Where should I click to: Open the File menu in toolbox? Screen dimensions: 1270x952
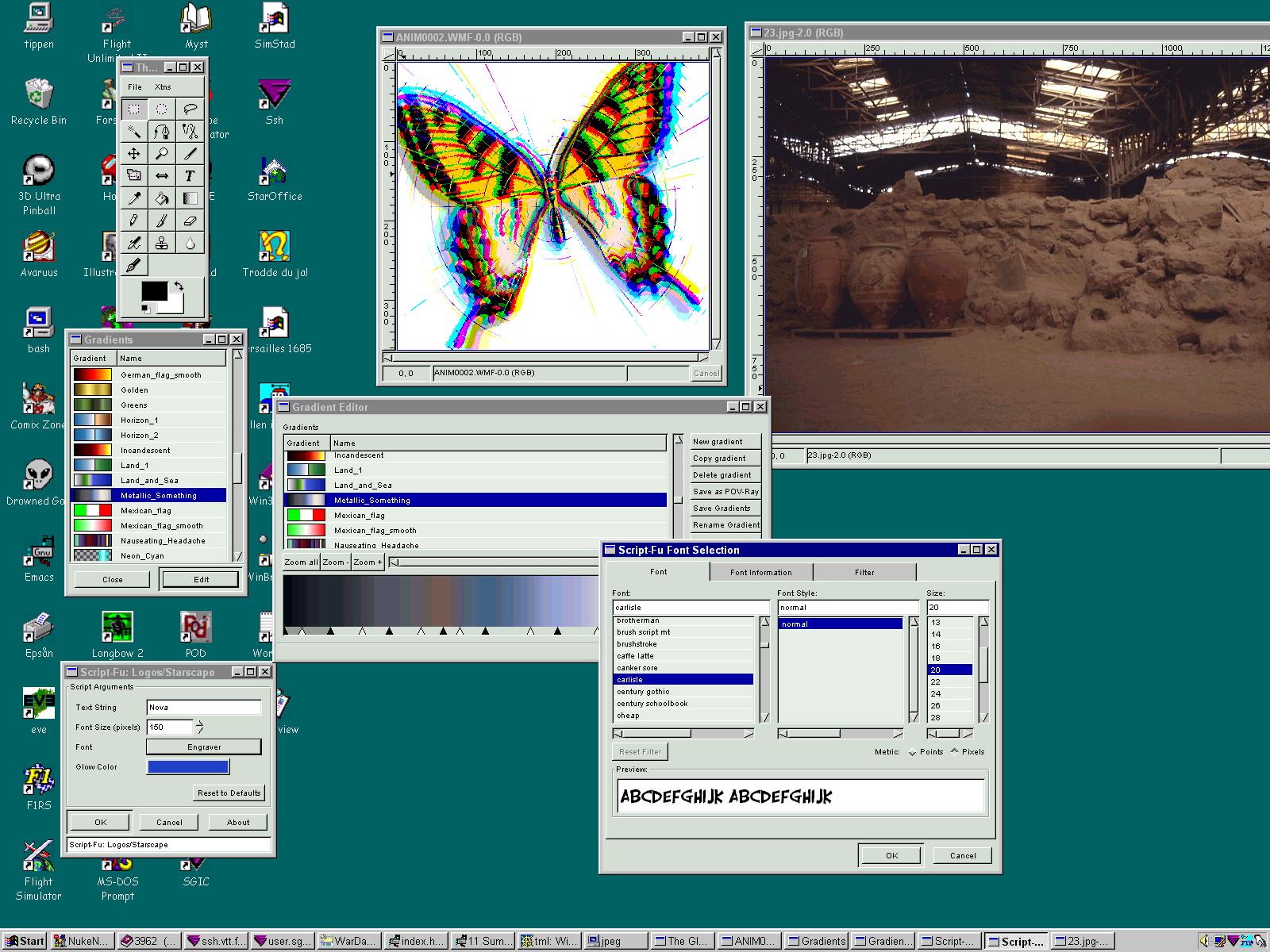135,87
